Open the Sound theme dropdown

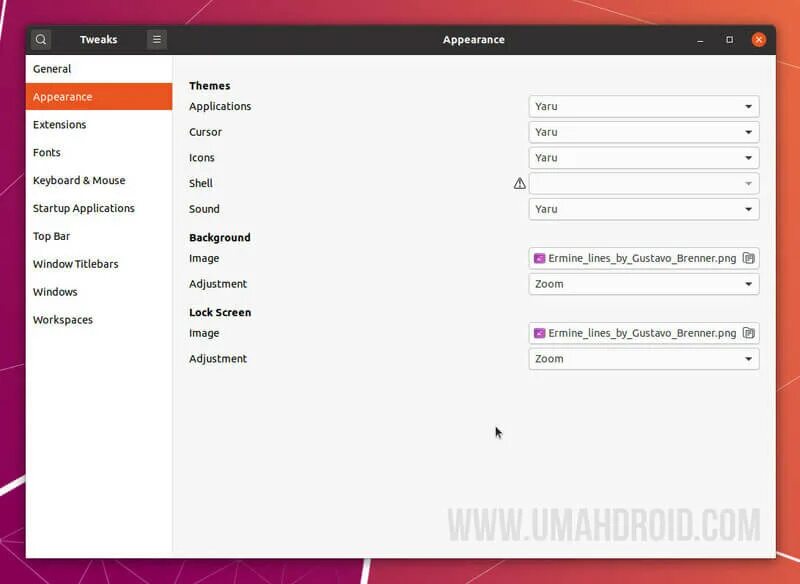[x=644, y=209]
